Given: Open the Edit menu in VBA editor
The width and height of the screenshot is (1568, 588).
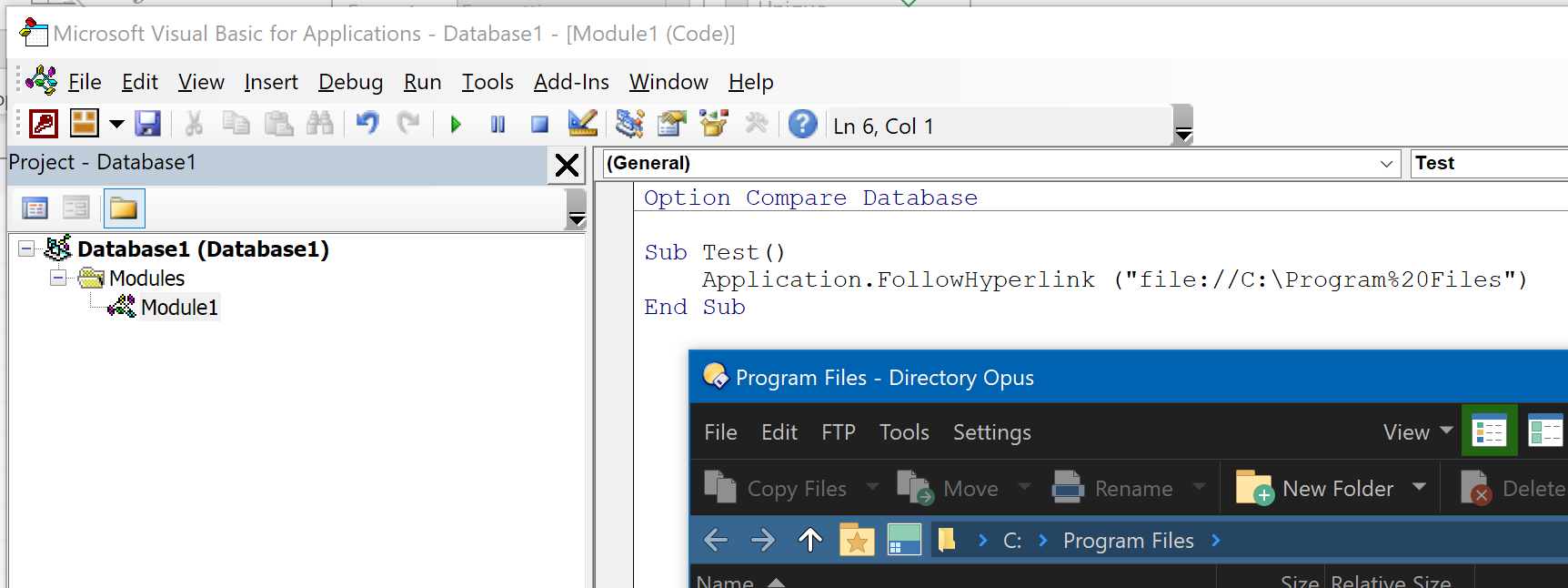Looking at the screenshot, I should point(140,82).
